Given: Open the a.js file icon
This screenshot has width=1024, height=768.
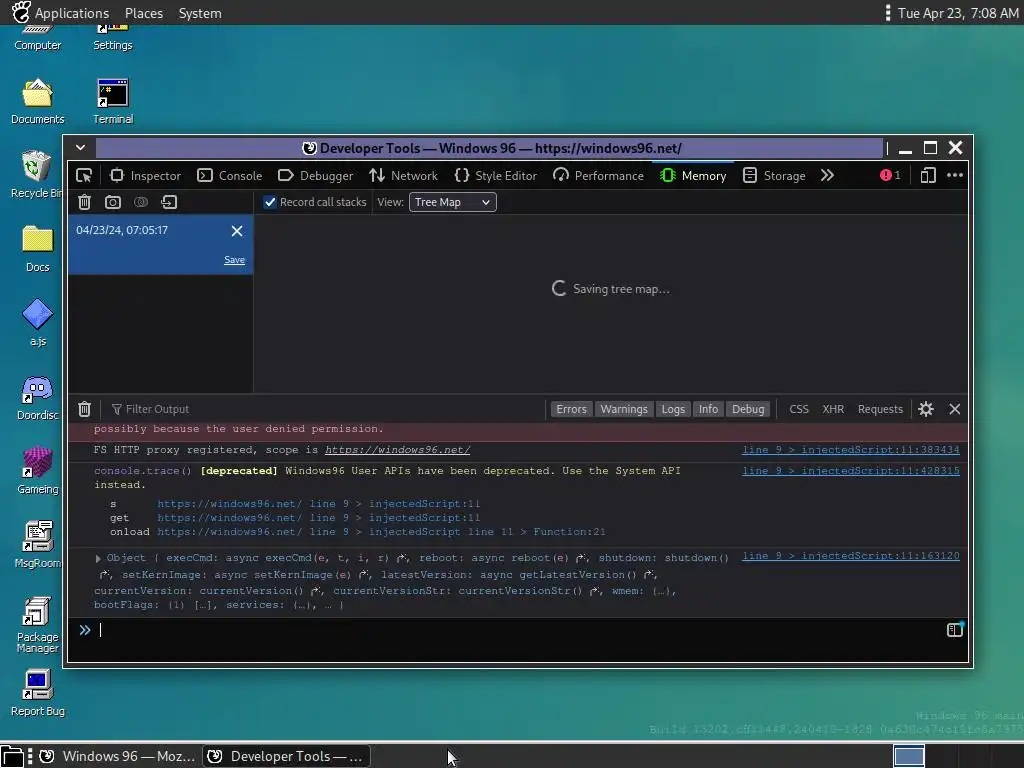Looking at the screenshot, I should pyautogui.click(x=37, y=323).
